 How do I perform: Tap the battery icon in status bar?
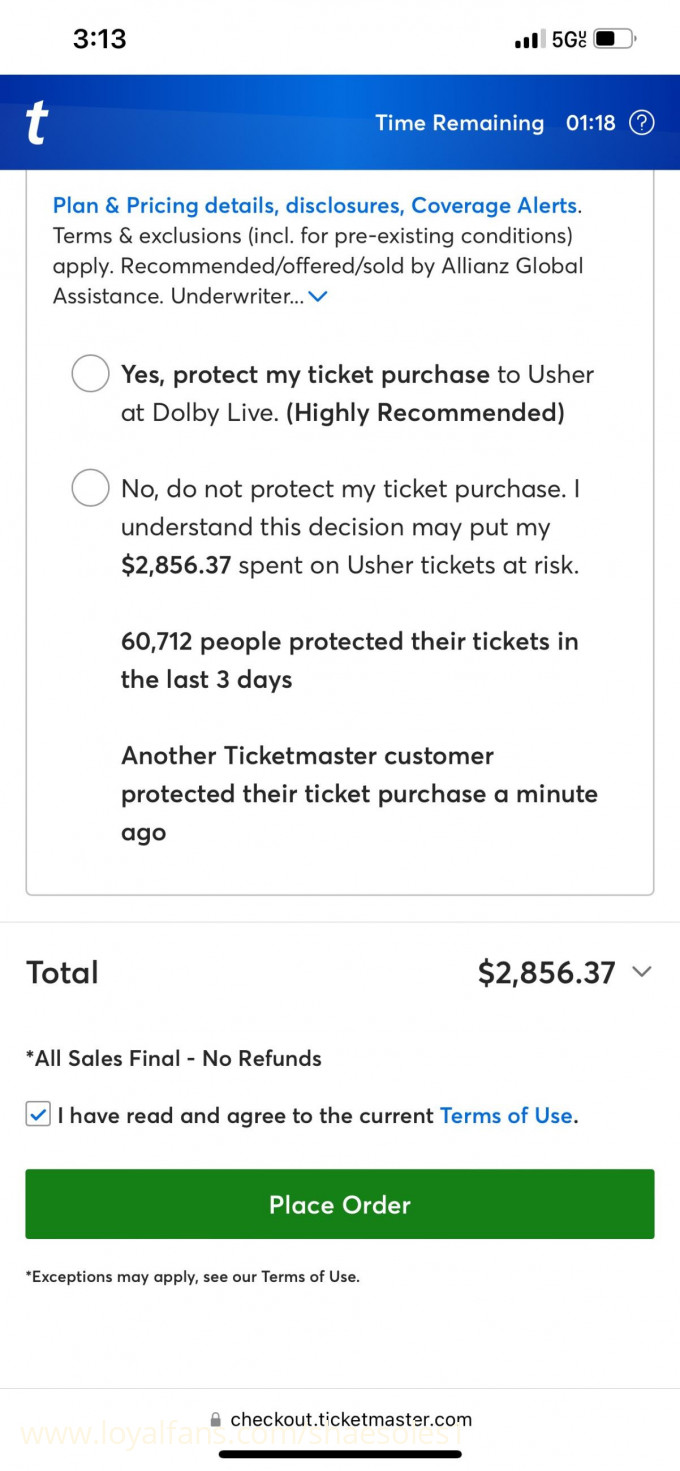pyautogui.click(x=614, y=40)
